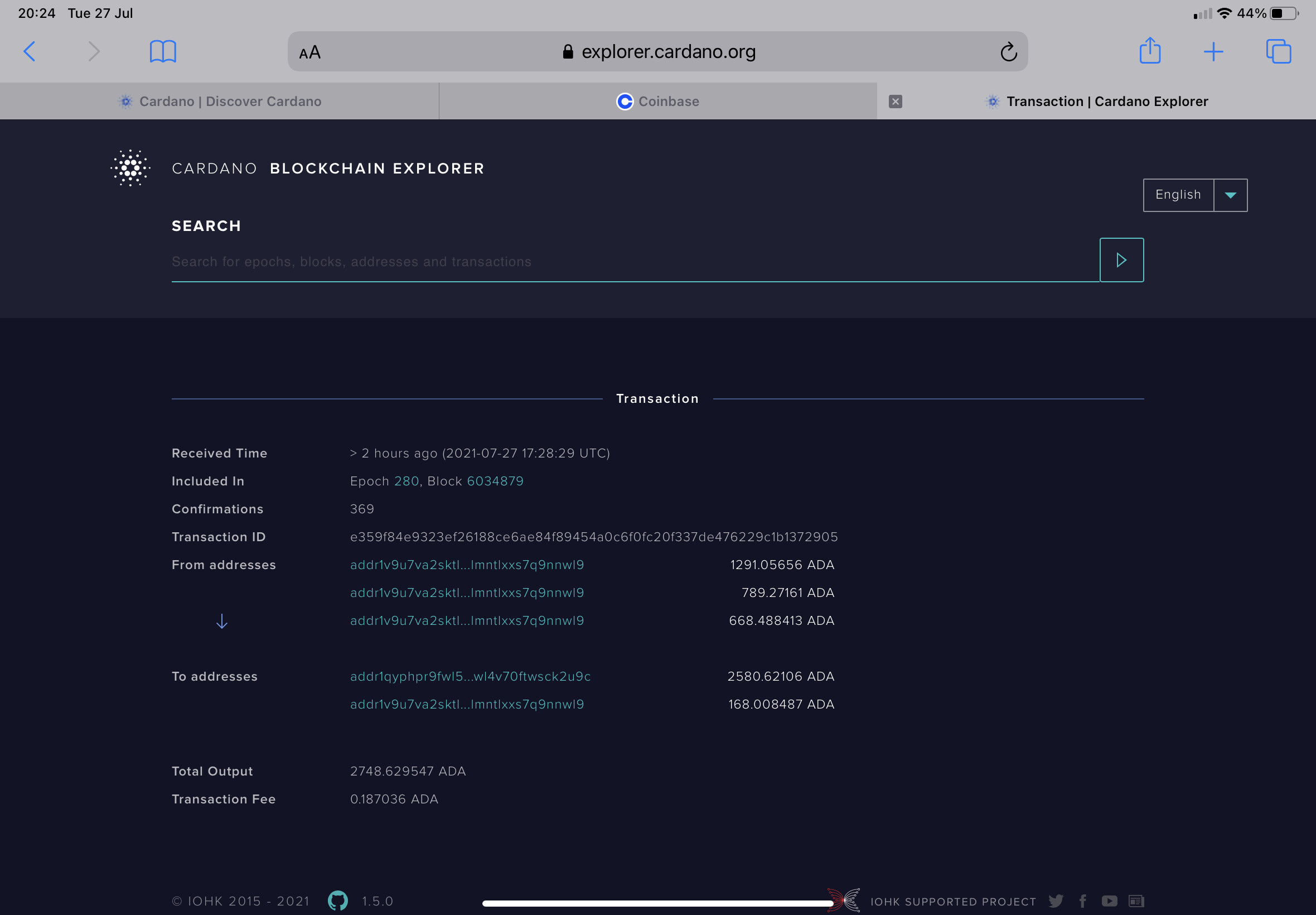Tap the share icon in toolbar

click(x=1149, y=50)
